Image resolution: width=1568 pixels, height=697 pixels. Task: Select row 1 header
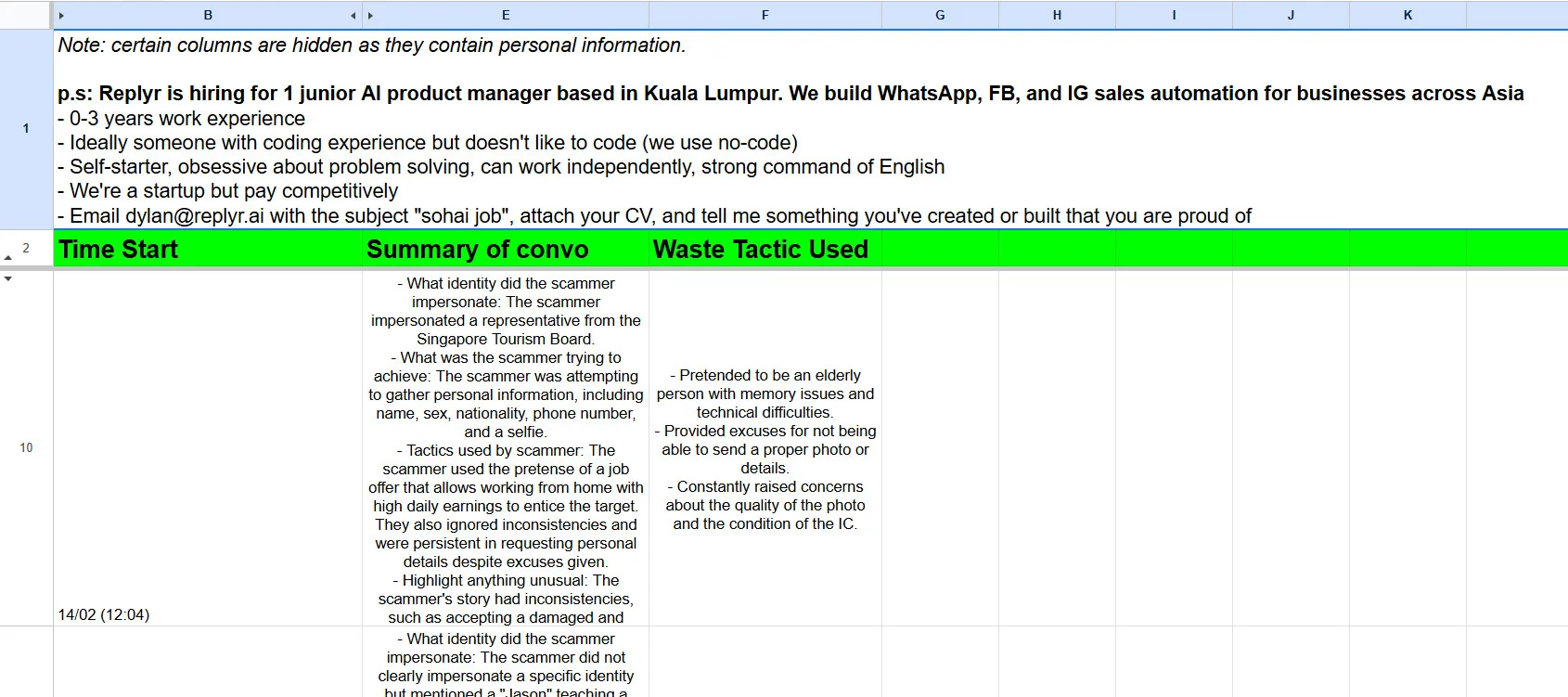tap(26, 129)
